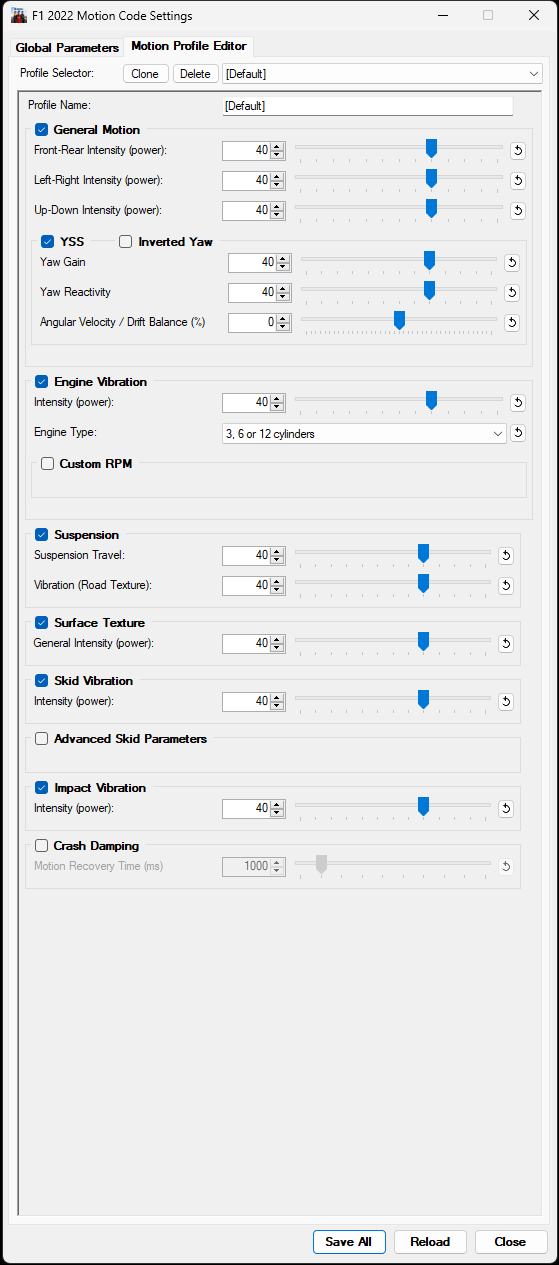Switch to Global Parameters tab
This screenshot has height=1265, width=559.
pyautogui.click(x=67, y=48)
